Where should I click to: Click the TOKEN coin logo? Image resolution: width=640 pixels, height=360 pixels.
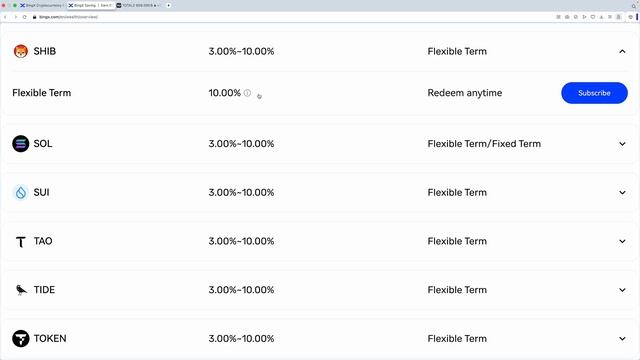coord(20,338)
